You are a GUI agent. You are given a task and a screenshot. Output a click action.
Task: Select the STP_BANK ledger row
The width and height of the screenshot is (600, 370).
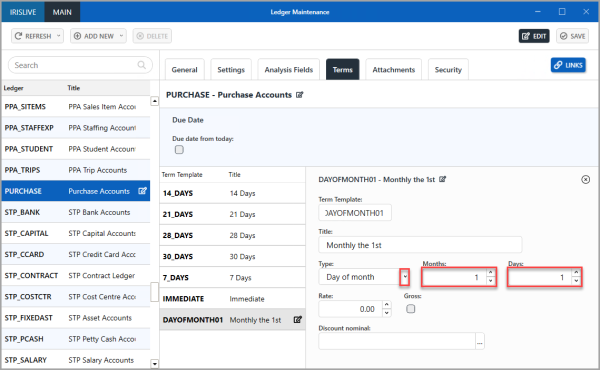pos(76,212)
